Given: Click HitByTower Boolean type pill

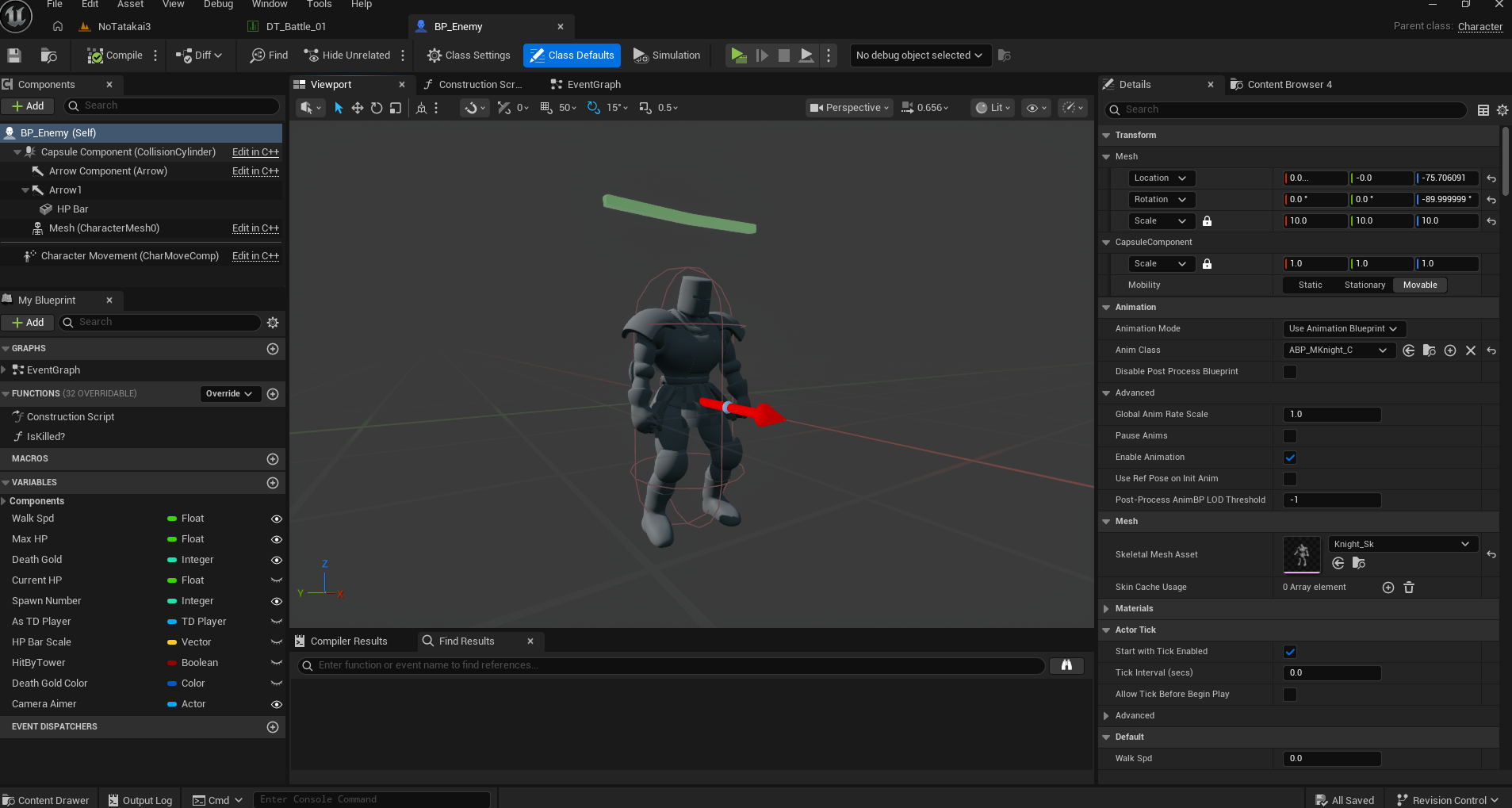Looking at the screenshot, I should (172, 663).
